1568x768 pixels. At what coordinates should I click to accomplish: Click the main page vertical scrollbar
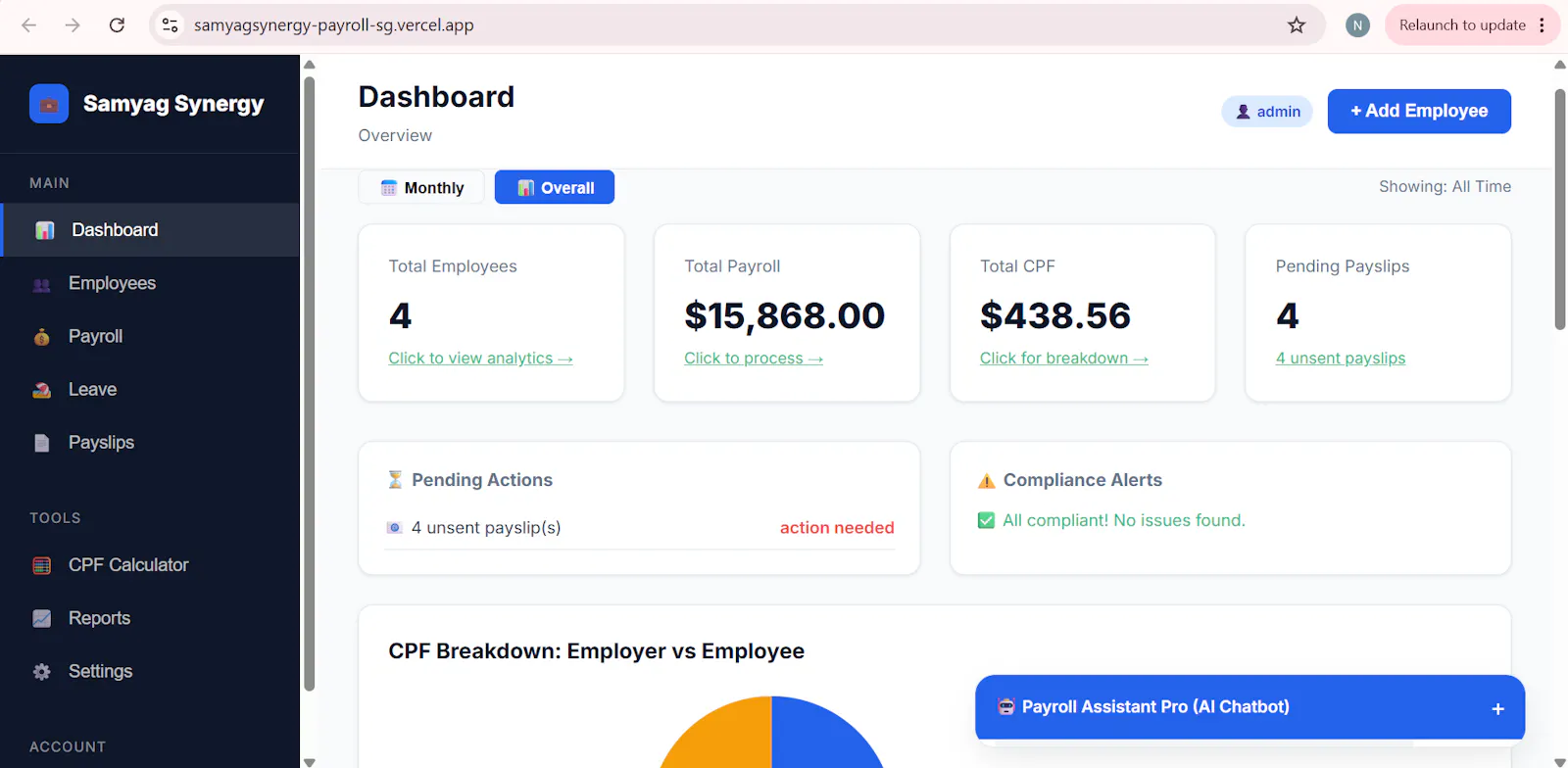pyautogui.click(x=1560, y=210)
